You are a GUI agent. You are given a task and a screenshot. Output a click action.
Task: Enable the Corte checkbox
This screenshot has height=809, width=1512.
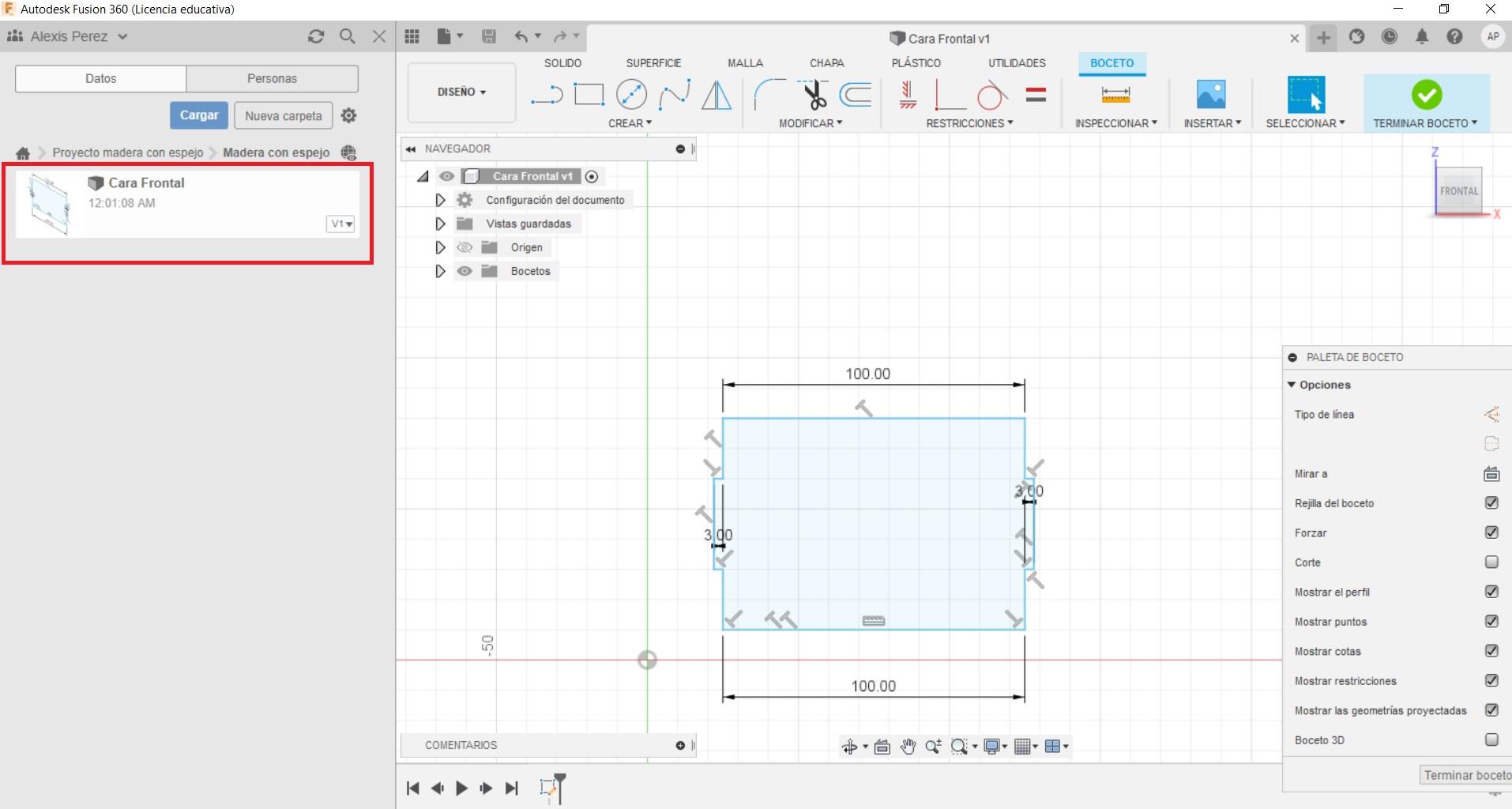click(1491, 563)
